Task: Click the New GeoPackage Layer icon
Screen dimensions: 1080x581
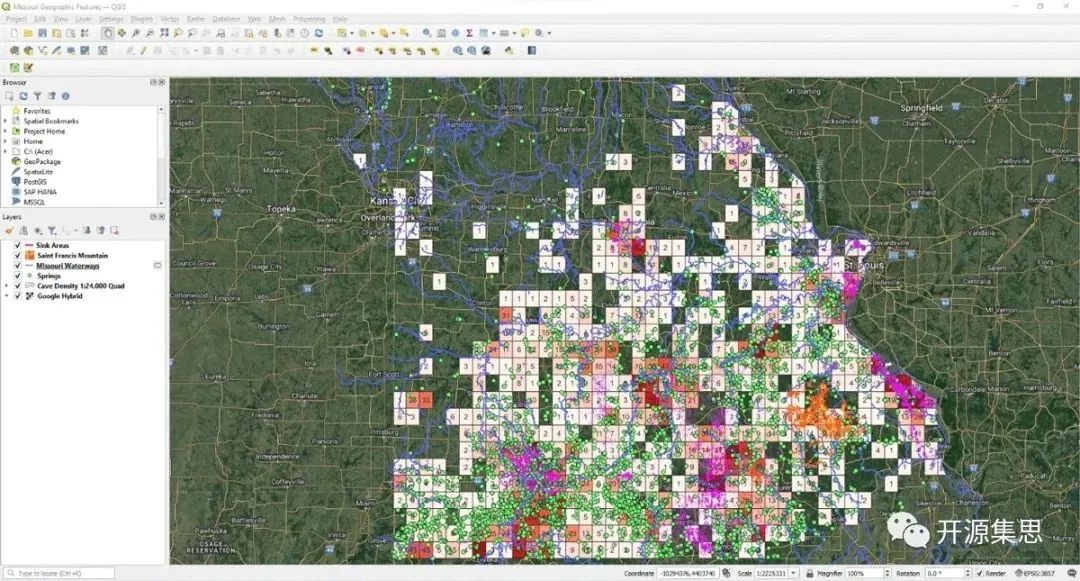Action: [x=28, y=51]
